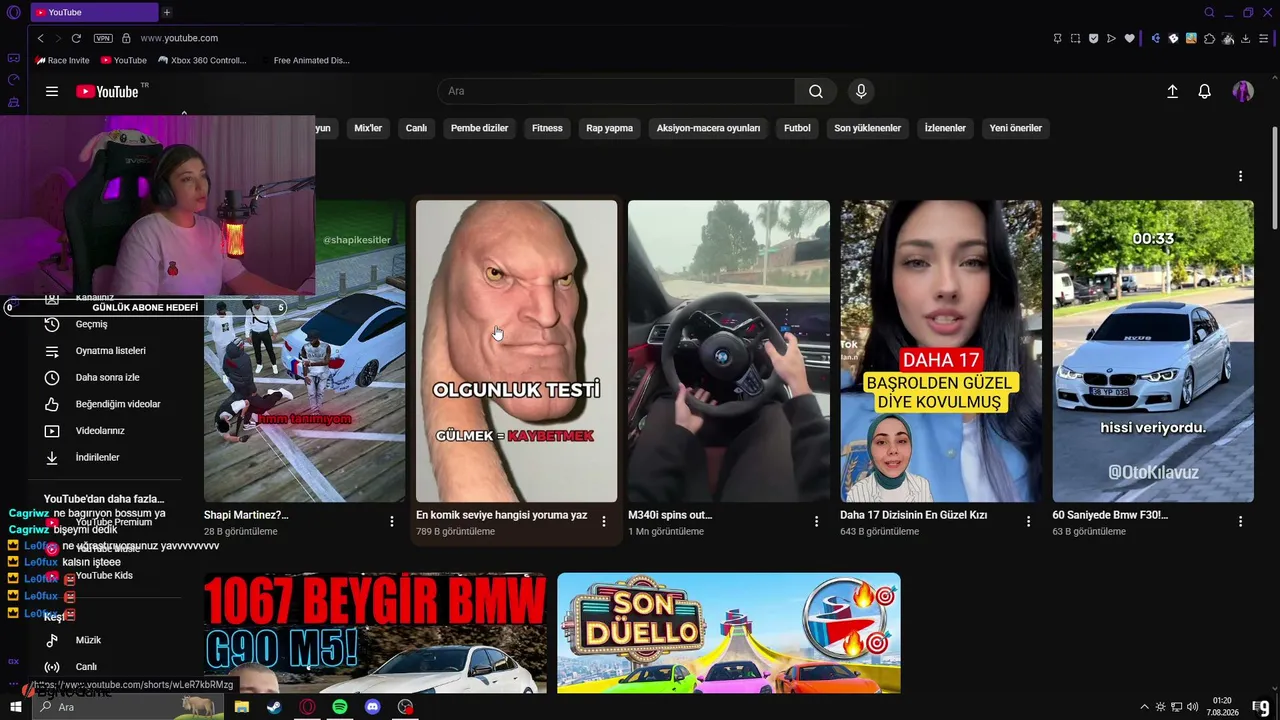
Task: Open the Xbox 360 Controll... bookmark
Action: point(202,60)
